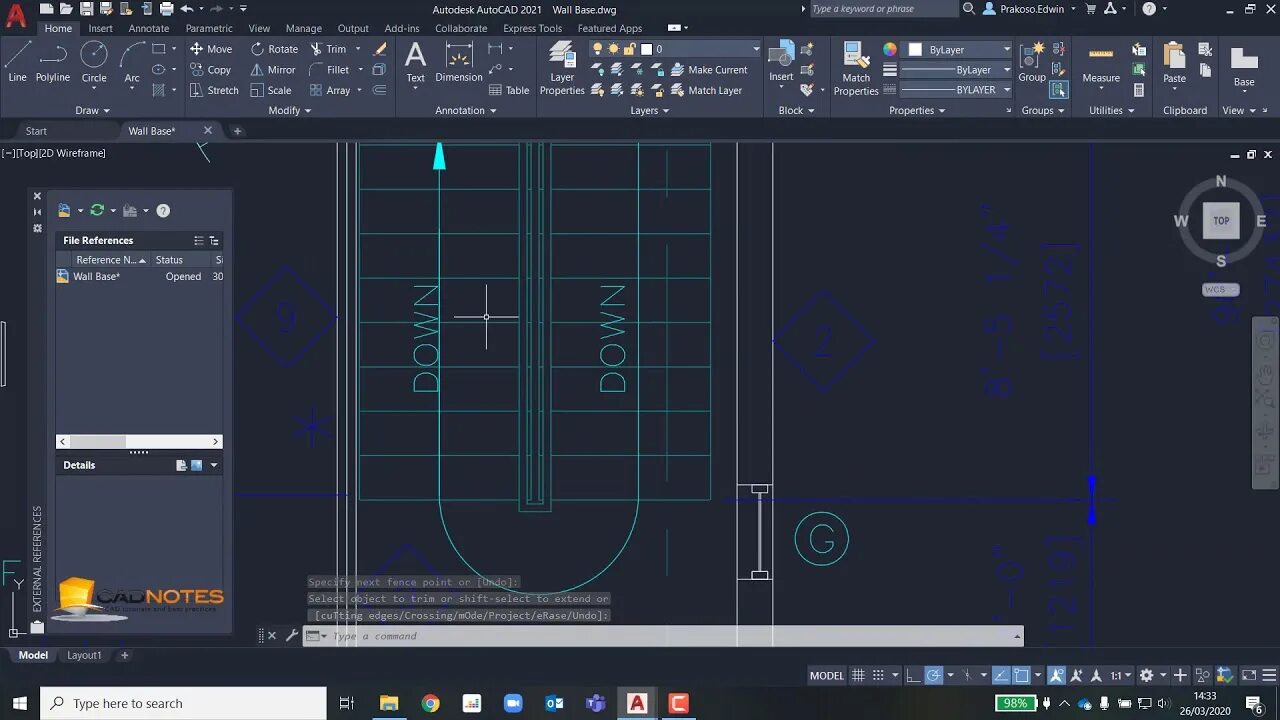This screenshot has height=720, width=1280.
Task: Activate the Scale command
Action: coord(271,90)
